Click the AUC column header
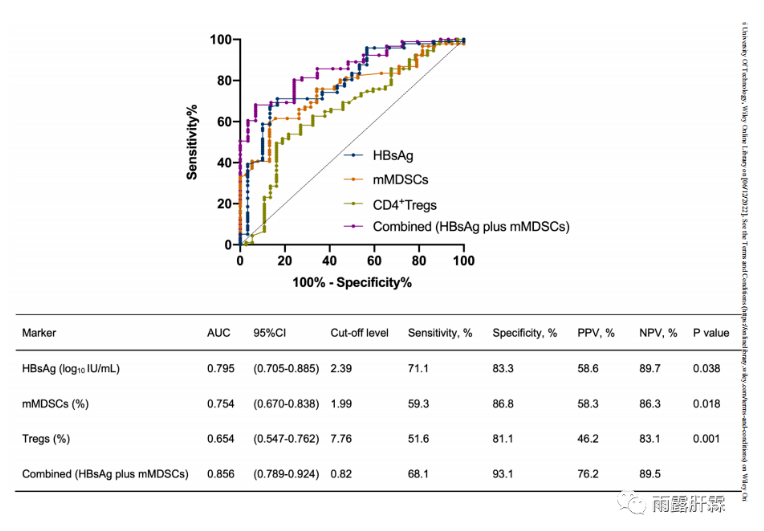 pos(218,333)
